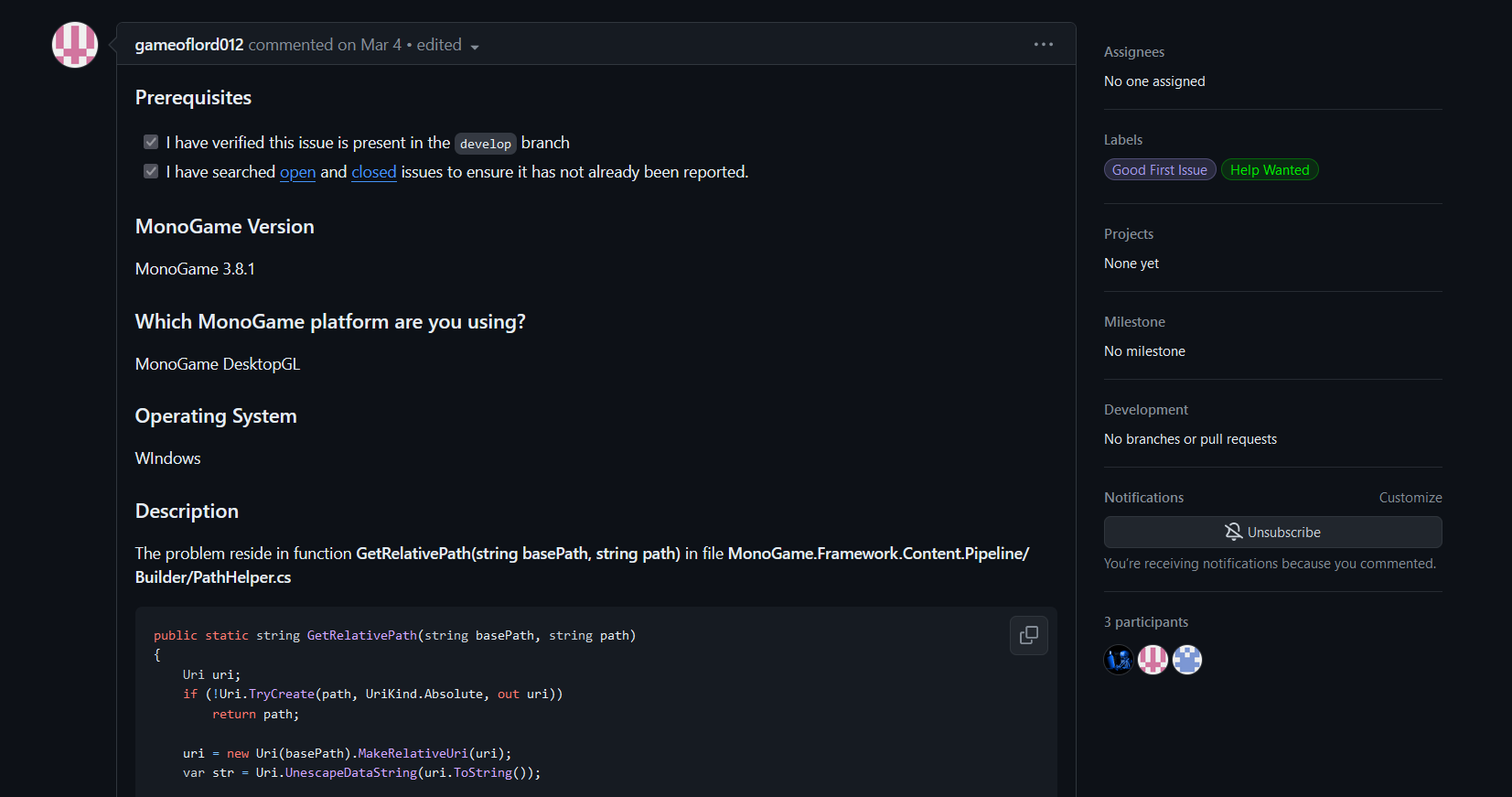Copy the code snippet with copy icon

[x=1029, y=635]
